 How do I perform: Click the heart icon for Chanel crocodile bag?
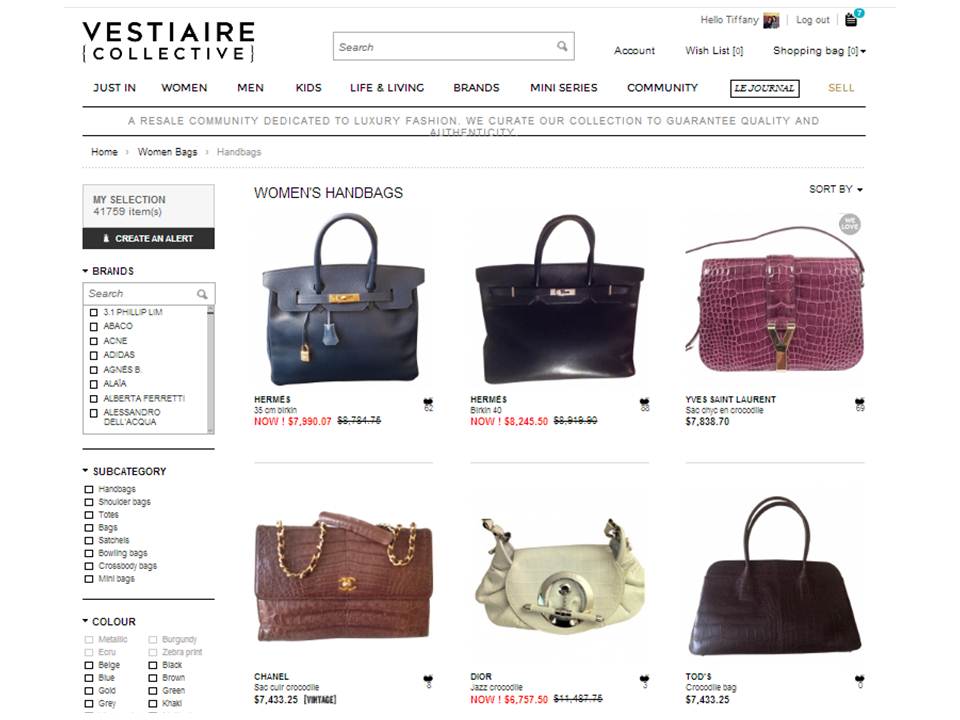(428, 679)
